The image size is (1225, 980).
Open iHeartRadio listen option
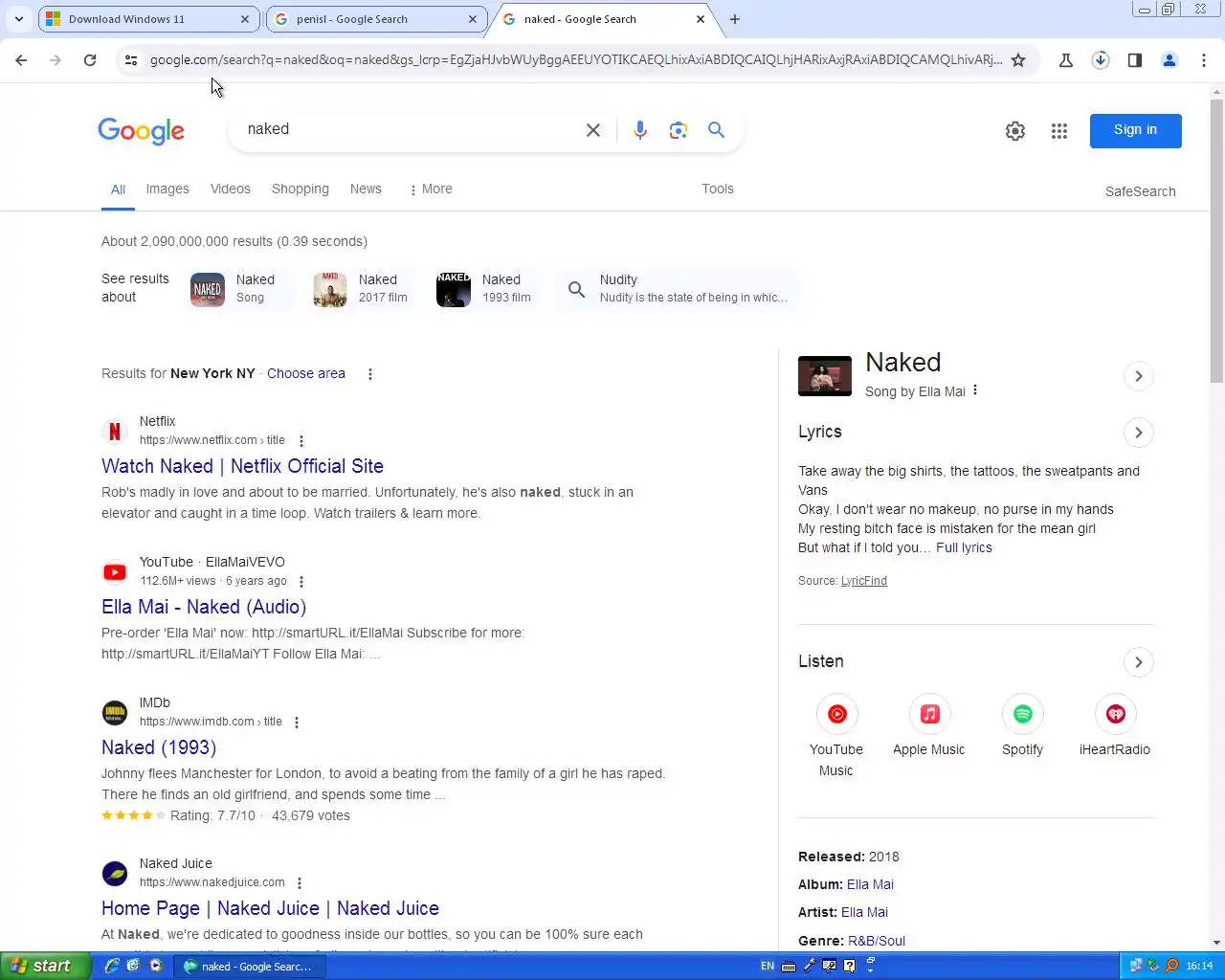(x=1115, y=726)
